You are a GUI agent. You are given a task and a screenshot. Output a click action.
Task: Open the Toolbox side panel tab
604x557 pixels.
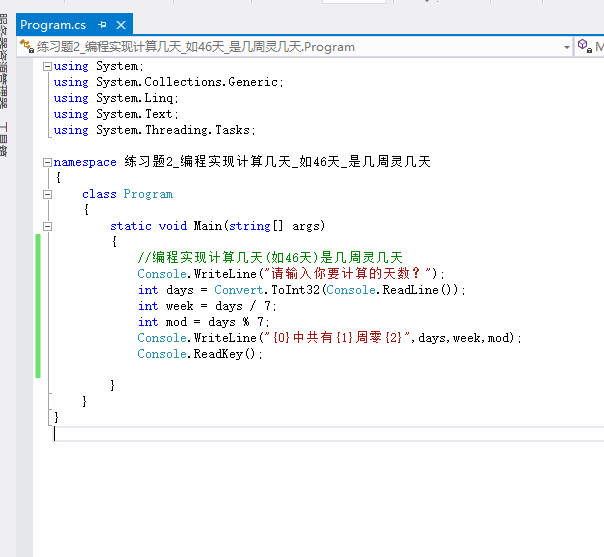coord(4,139)
